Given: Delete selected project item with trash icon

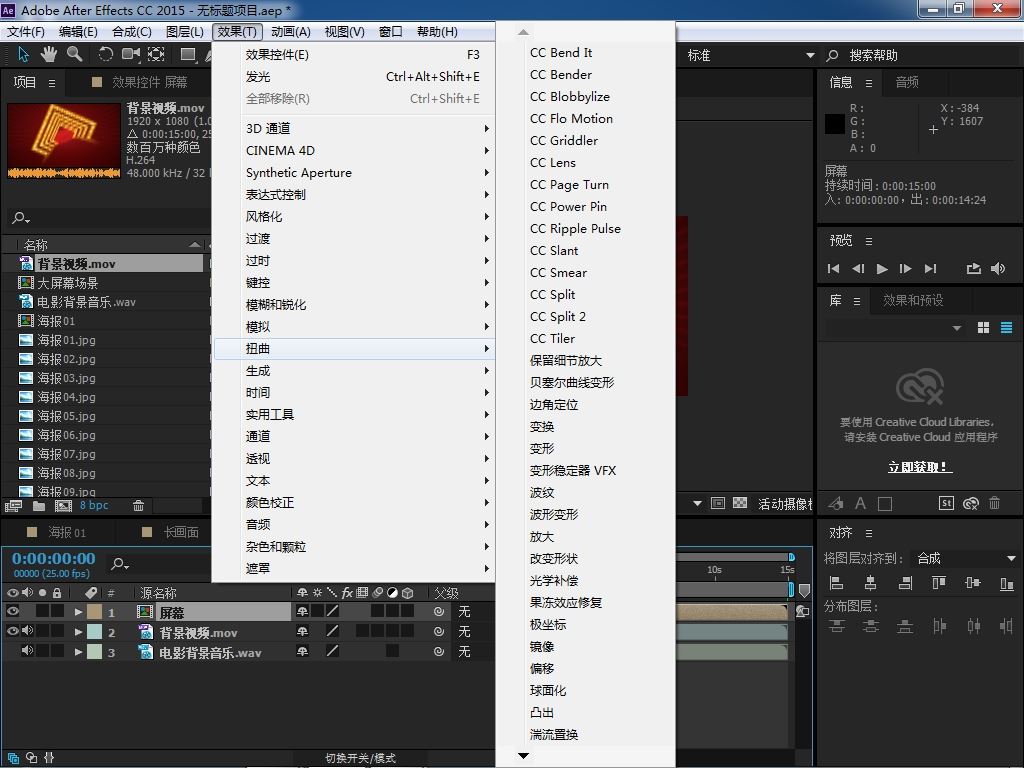Looking at the screenshot, I should [x=138, y=505].
